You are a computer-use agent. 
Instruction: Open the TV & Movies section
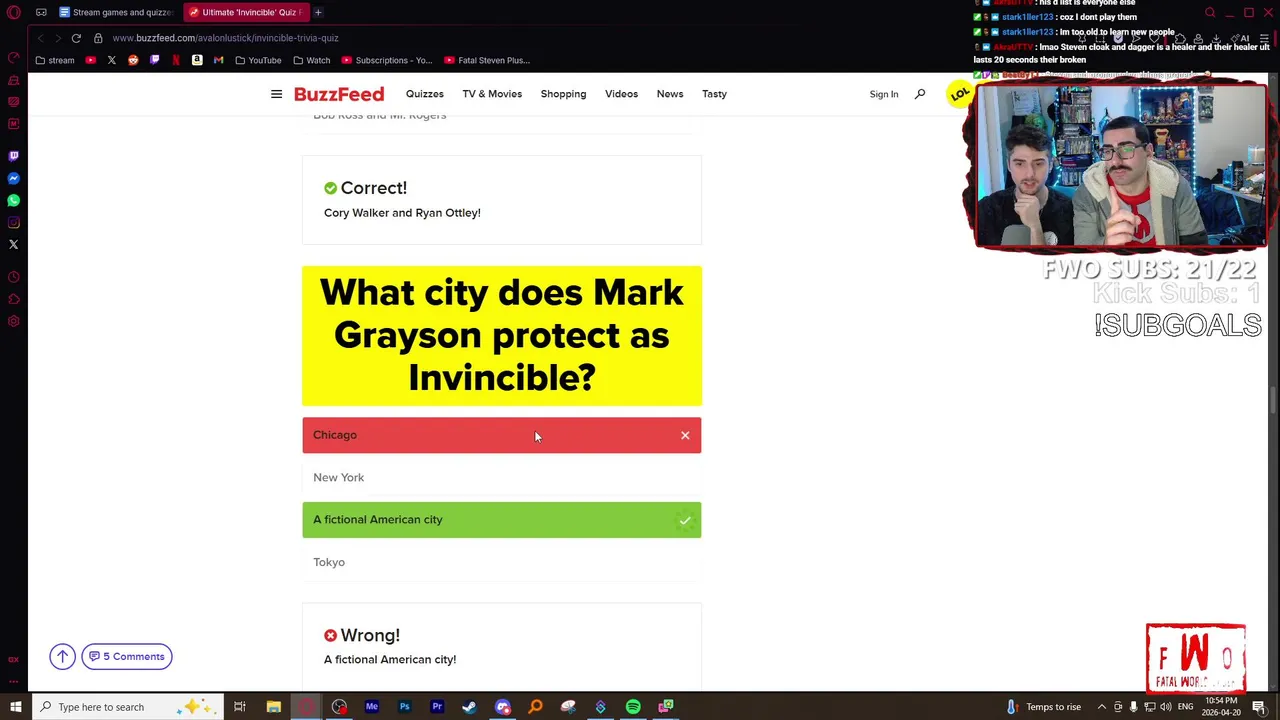pyautogui.click(x=492, y=94)
